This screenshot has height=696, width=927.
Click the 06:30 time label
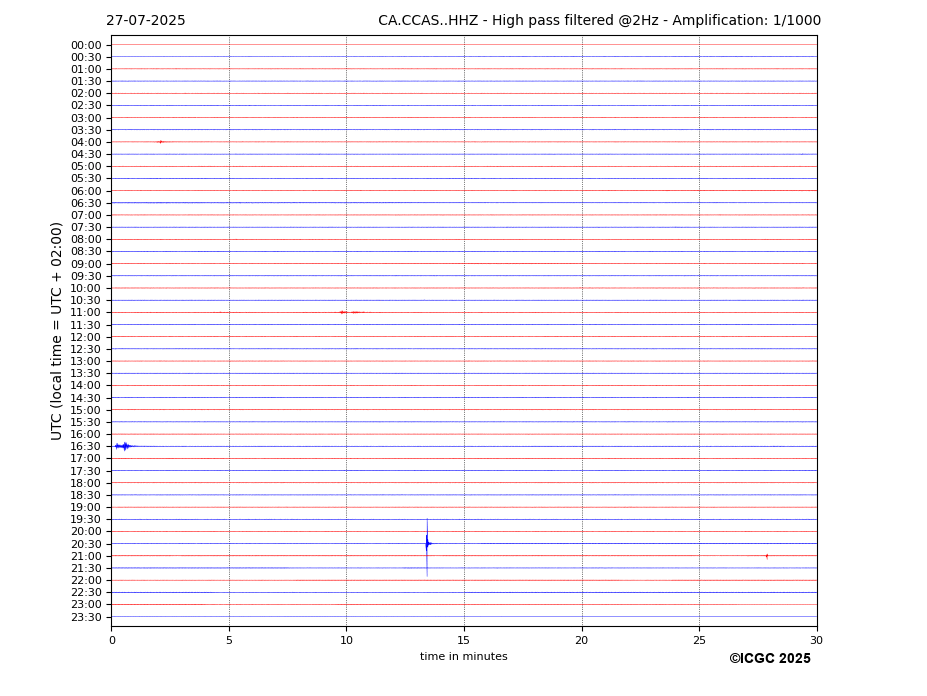pyautogui.click(x=86, y=203)
